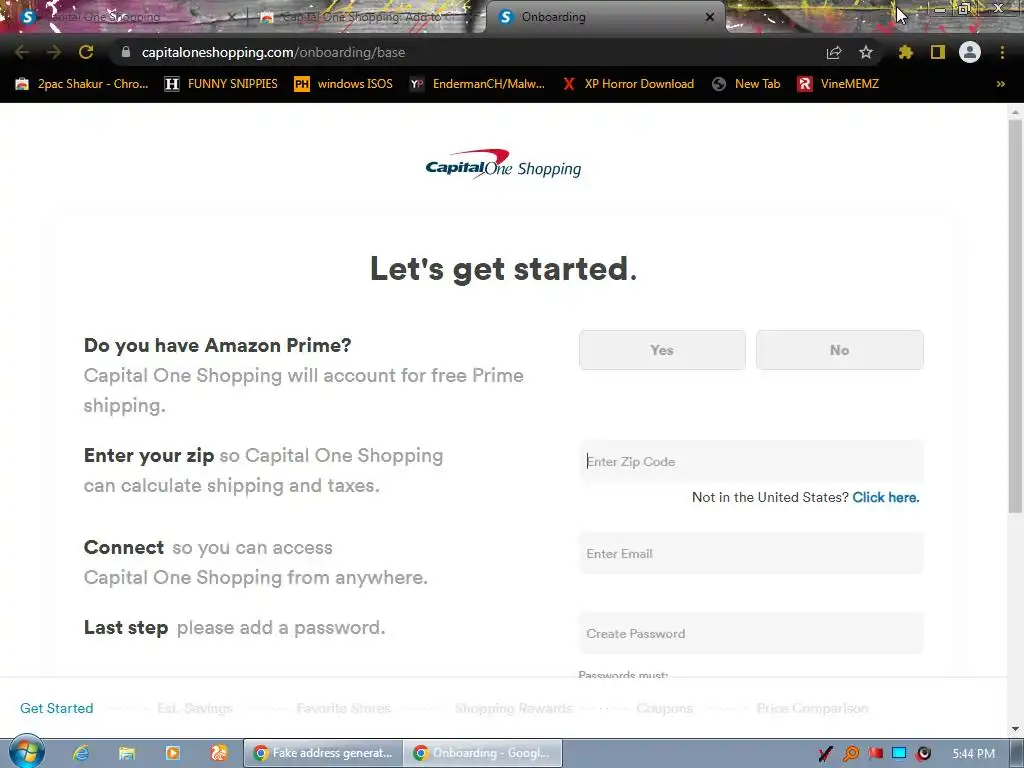Close the Onboarding tab

[710, 17]
